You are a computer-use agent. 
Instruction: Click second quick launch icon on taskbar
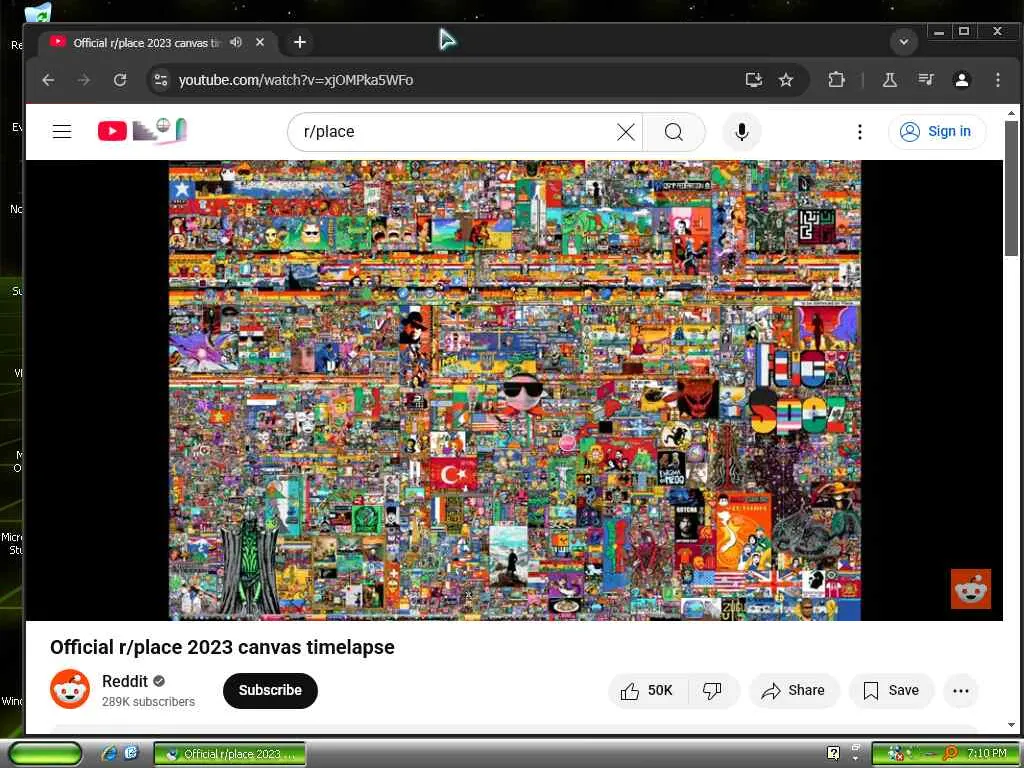(131, 753)
